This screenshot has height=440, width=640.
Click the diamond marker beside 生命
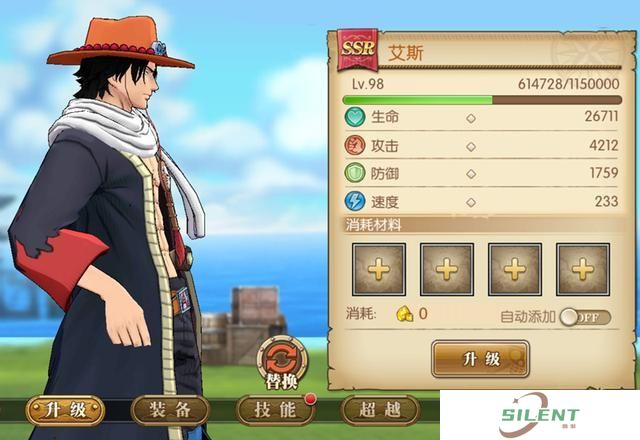tap(471, 118)
